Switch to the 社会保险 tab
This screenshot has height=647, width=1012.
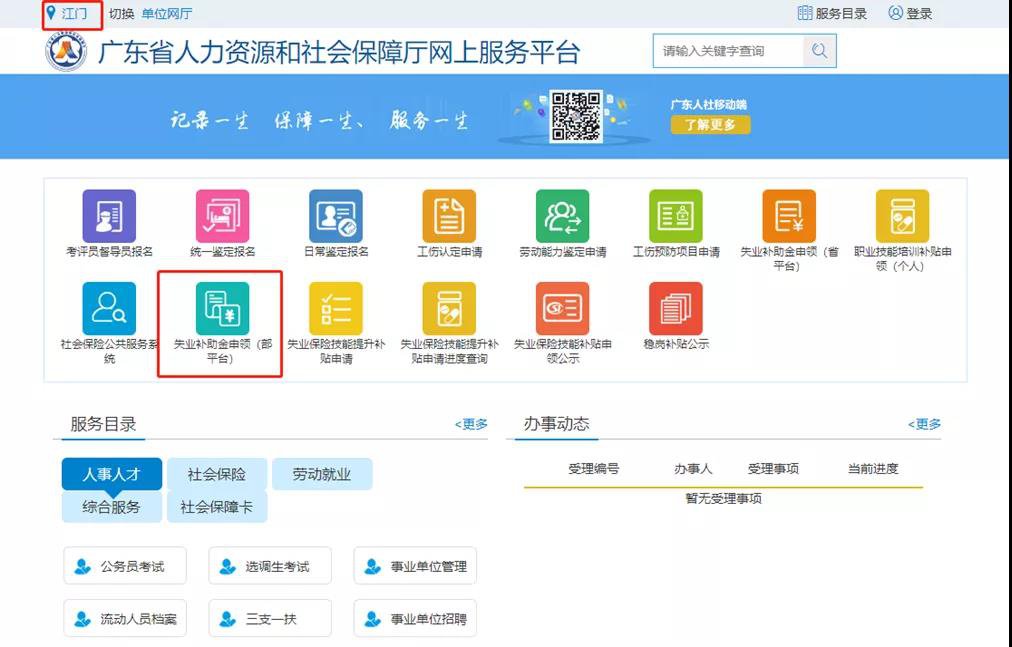(x=217, y=474)
